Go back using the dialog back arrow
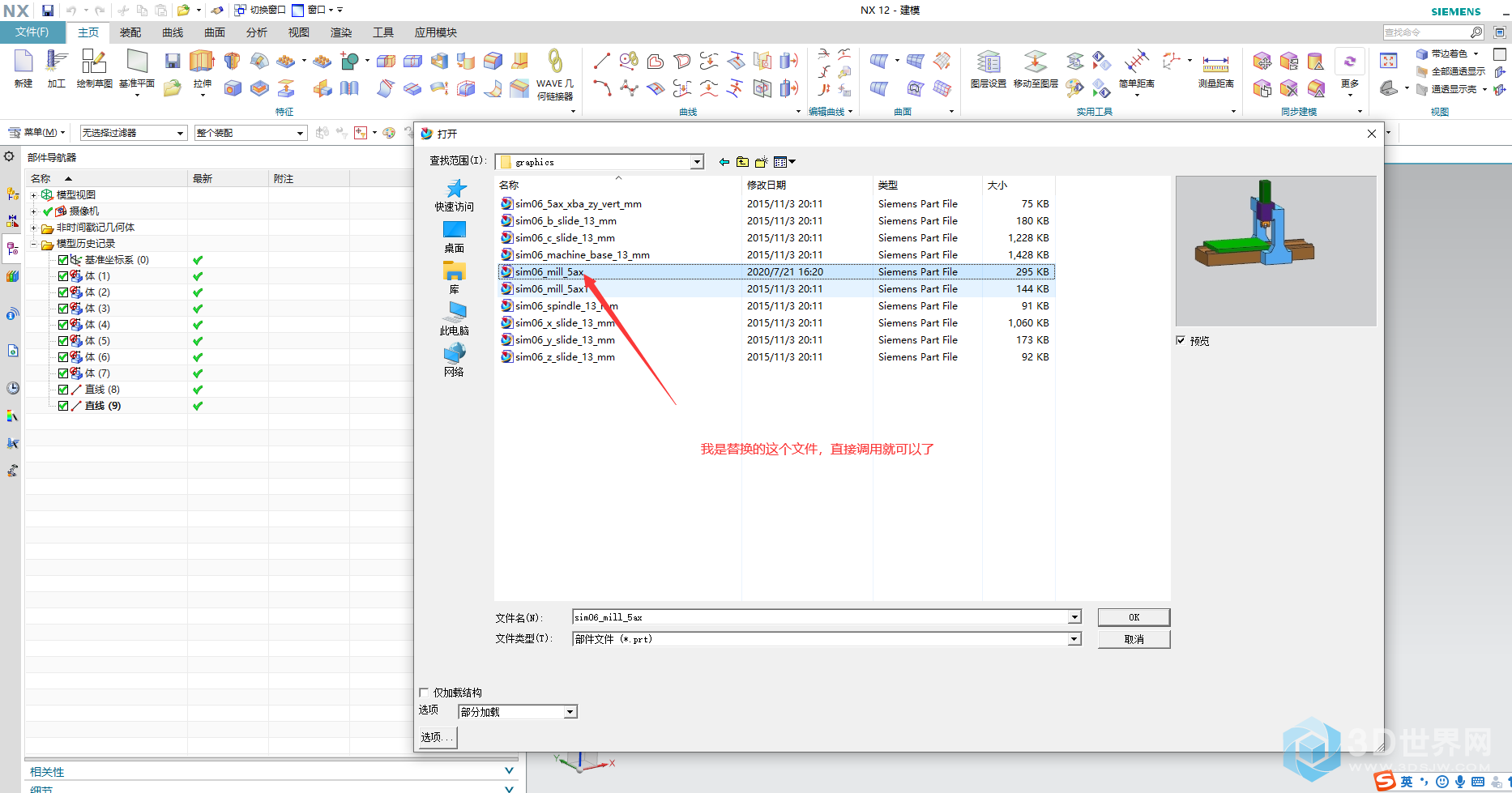Viewport: 1512px width, 793px height. [724, 162]
